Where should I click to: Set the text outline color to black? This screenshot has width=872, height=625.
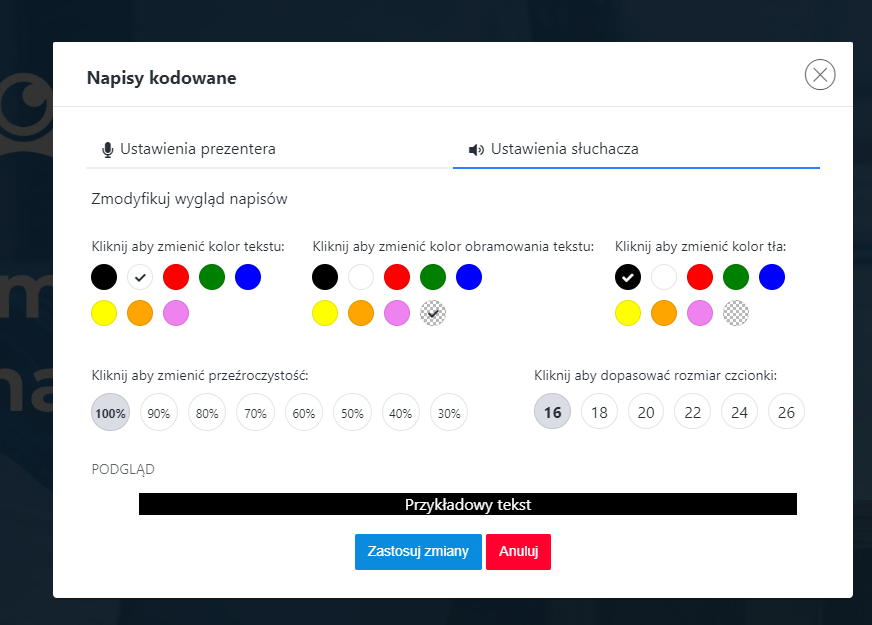(x=324, y=277)
